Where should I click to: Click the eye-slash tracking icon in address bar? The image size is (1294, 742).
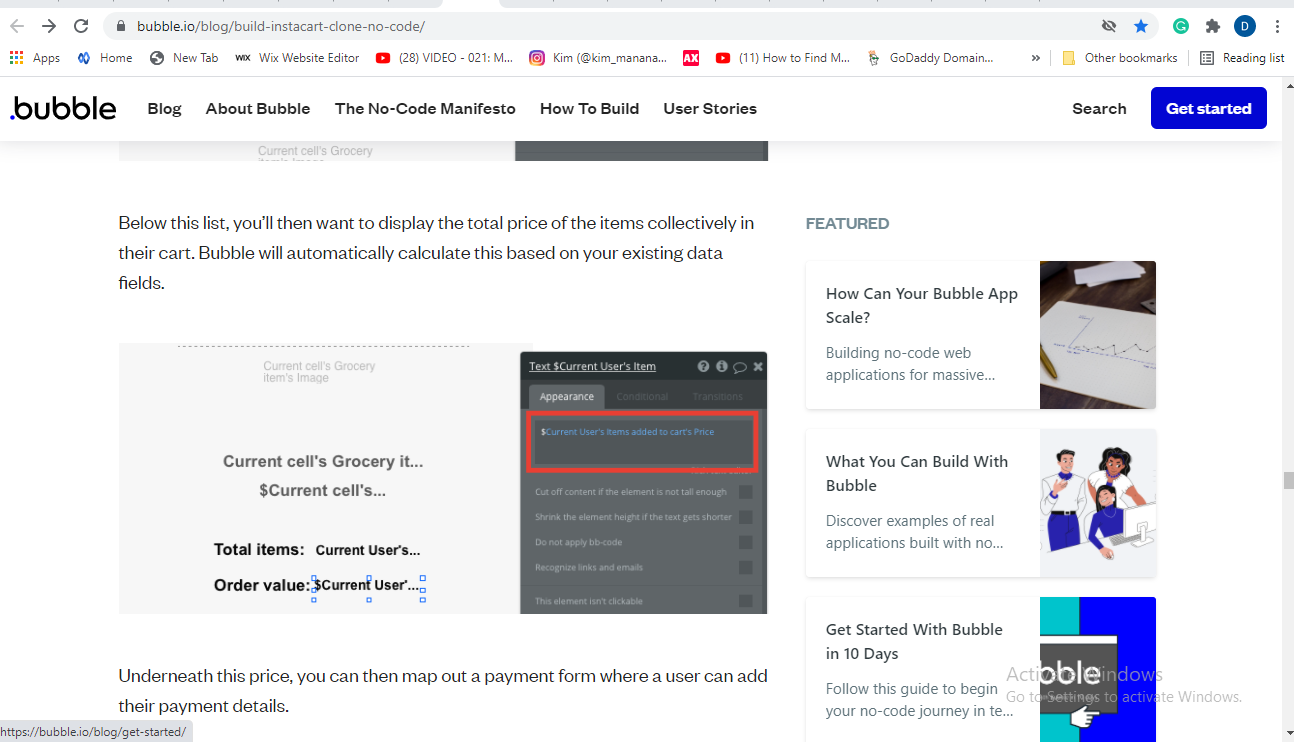1108,26
